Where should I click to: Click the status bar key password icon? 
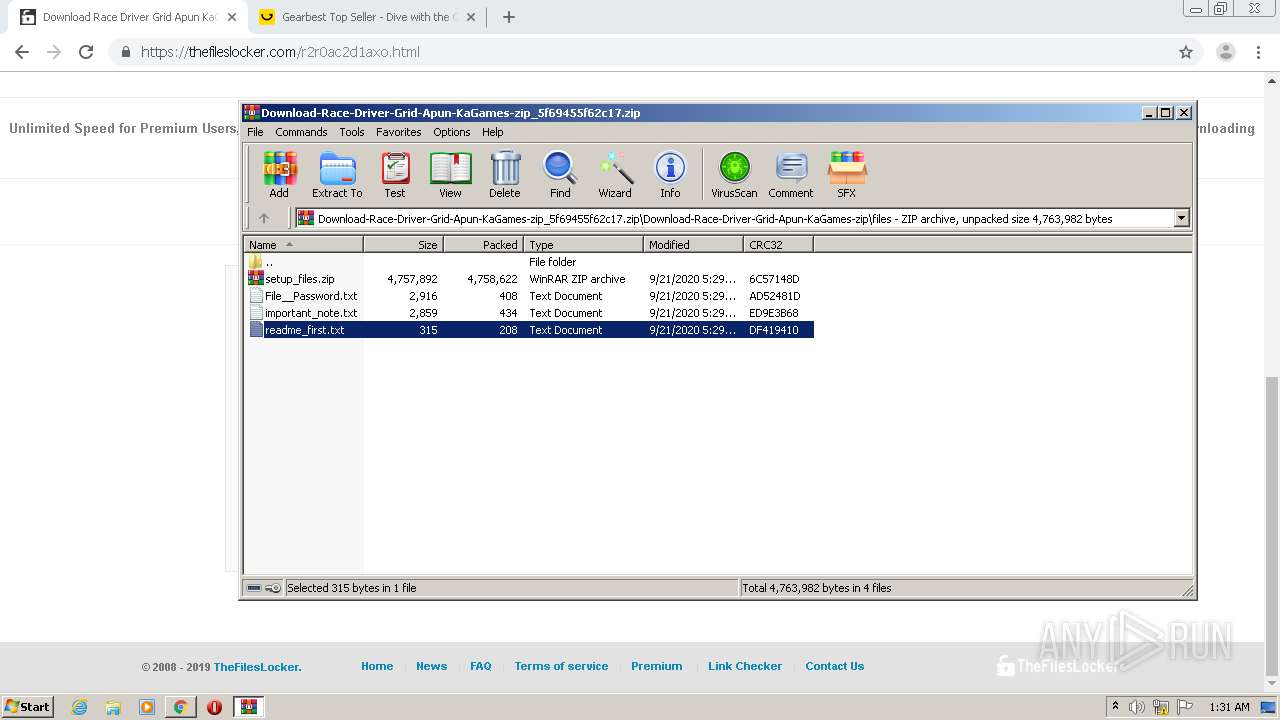[x=273, y=588]
